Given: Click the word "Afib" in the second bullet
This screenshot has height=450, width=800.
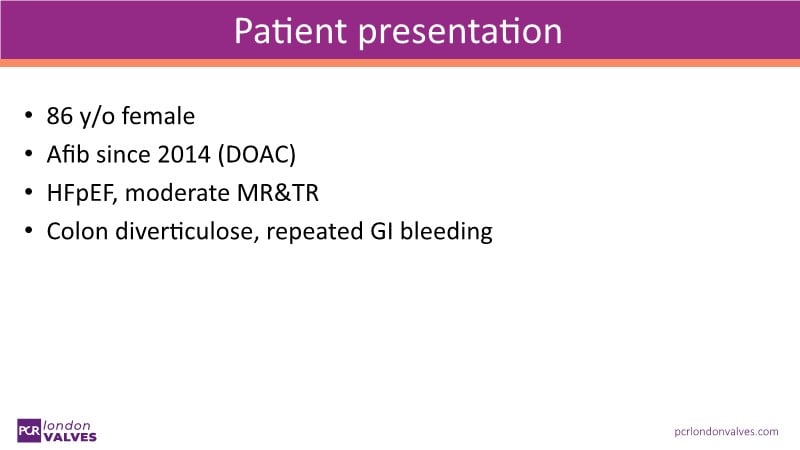Looking at the screenshot, I should click(x=67, y=155).
